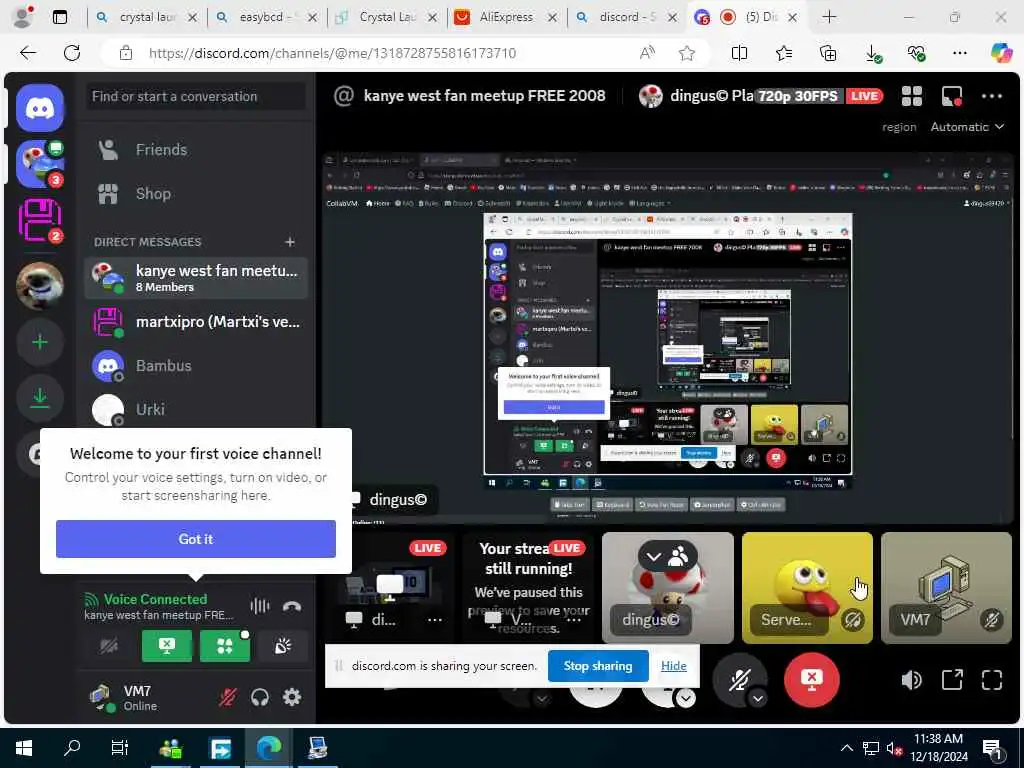This screenshot has width=1024, height=768.
Task: Open User Settings gear icon
Action: [292, 697]
